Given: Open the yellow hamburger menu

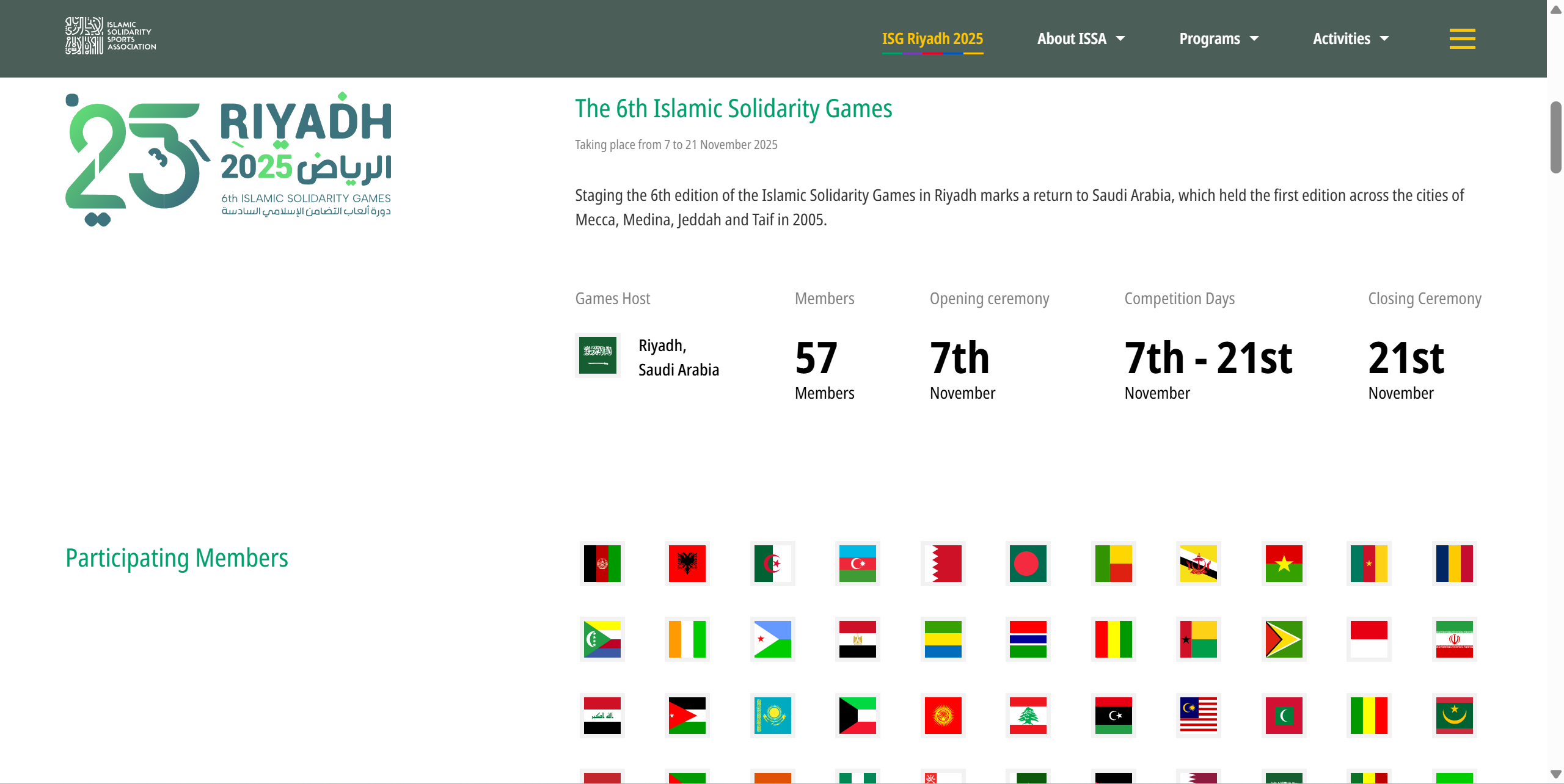Looking at the screenshot, I should pos(1462,38).
